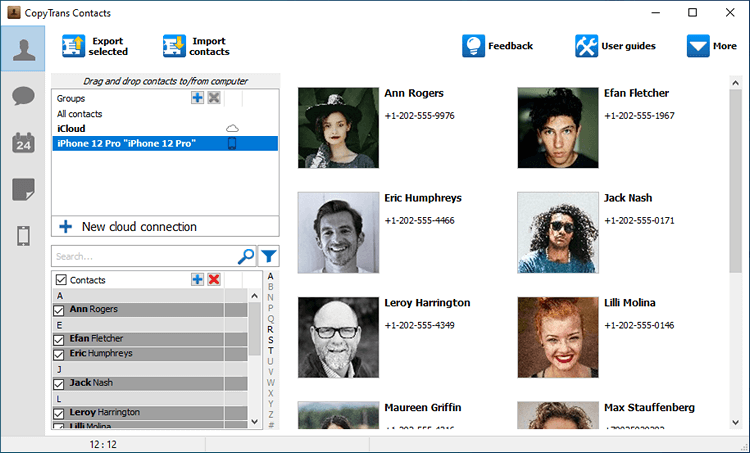The image size is (750, 453).
Task: Open the device phone sidebar icon
Action: tap(23, 236)
